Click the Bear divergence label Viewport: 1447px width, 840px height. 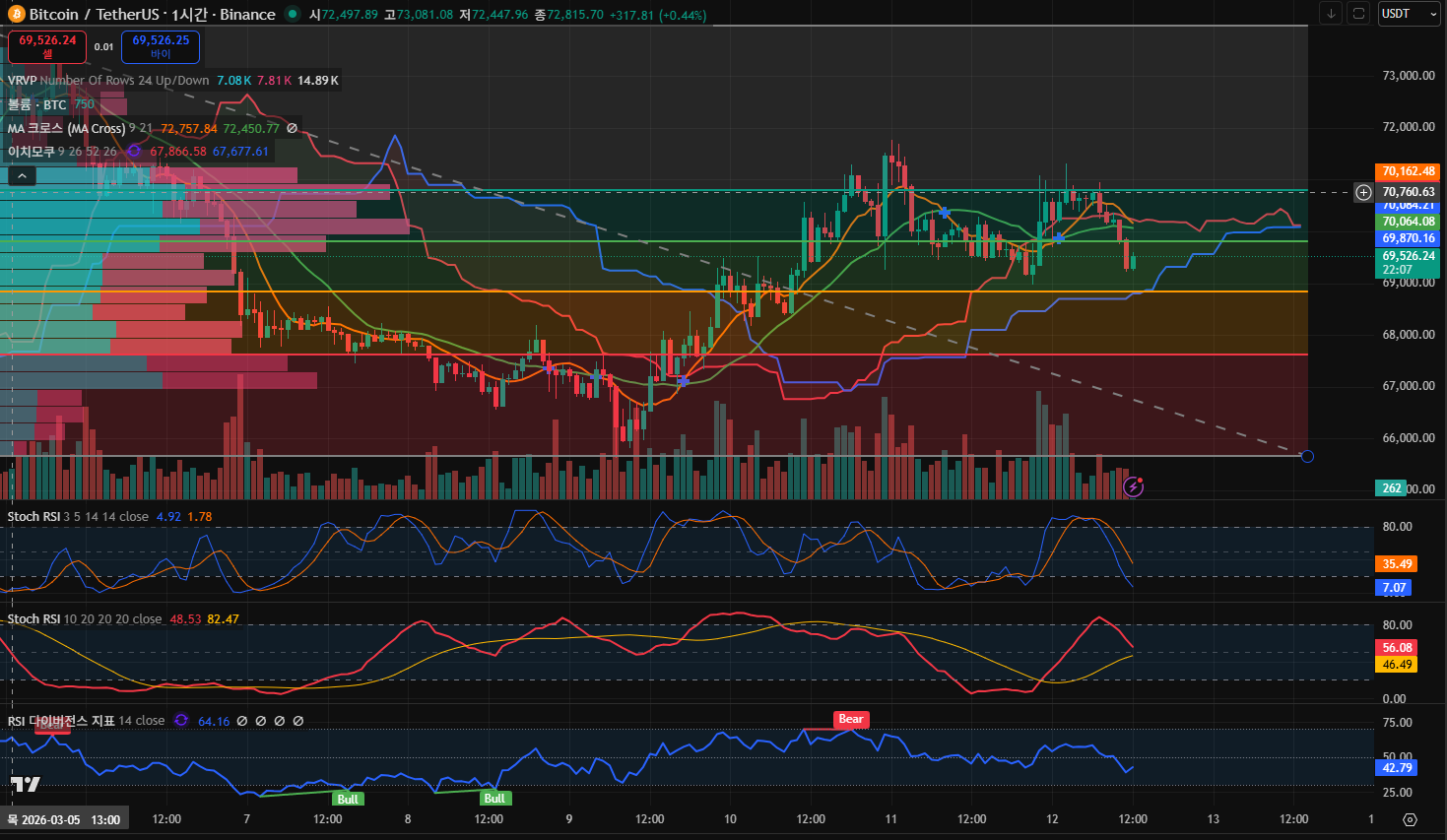click(850, 719)
